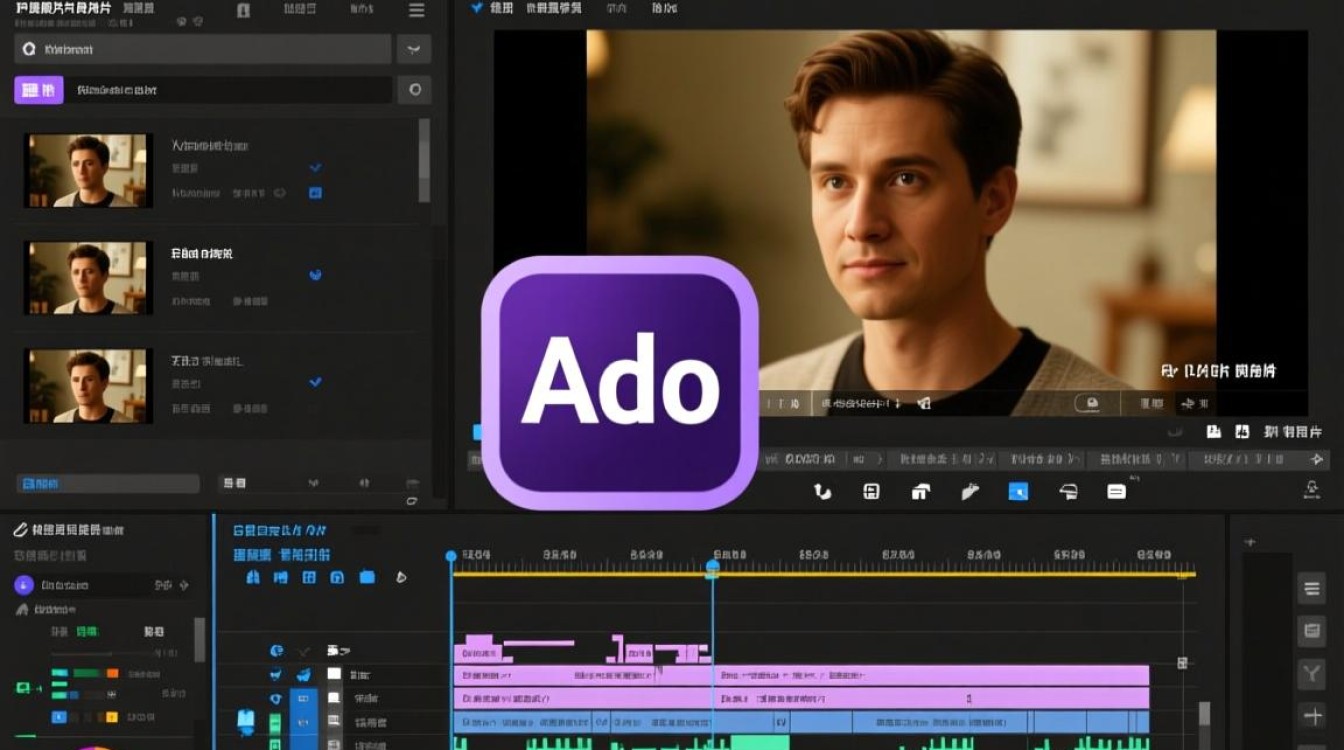Click the preview video frame
The width and height of the screenshot is (1344, 750).
point(901,222)
